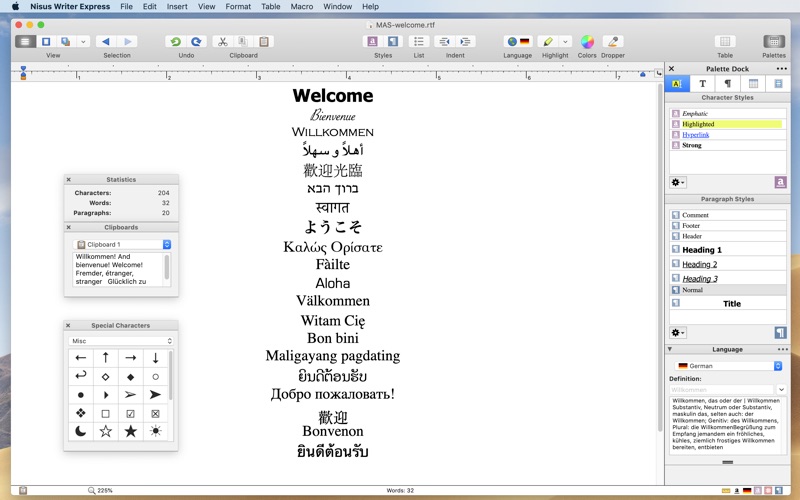Click the List toolbar icon
Viewport: 800px width, 500px height.
coord(419,41)
